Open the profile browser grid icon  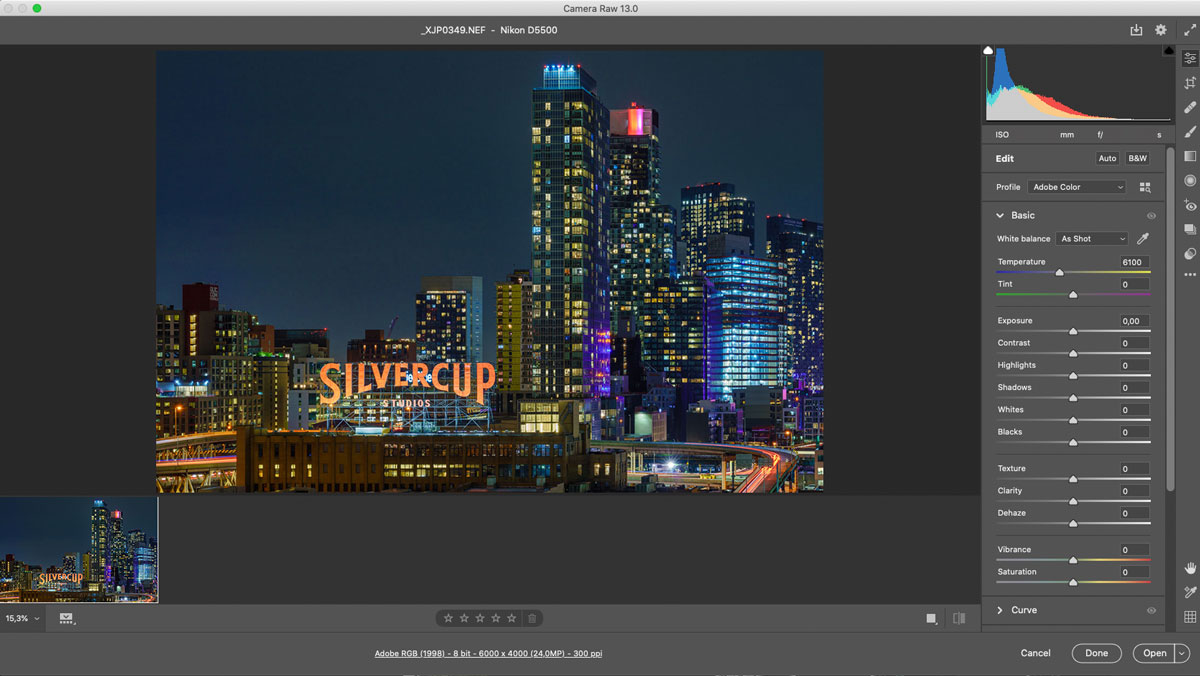(1145, 187)
